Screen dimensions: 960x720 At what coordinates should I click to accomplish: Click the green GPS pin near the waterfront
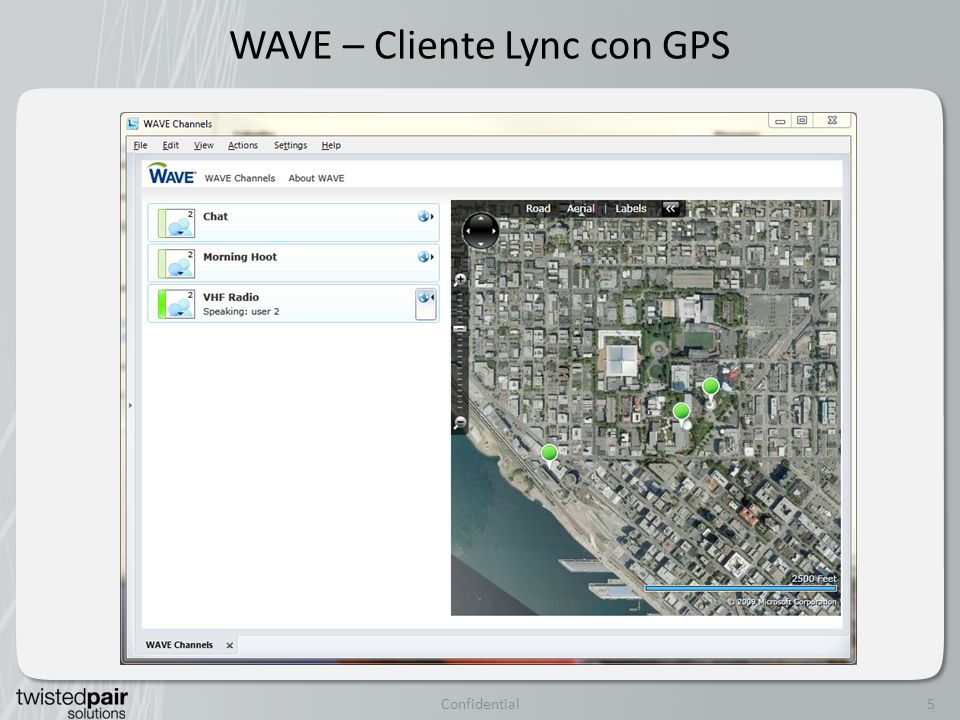pos(549,455)
